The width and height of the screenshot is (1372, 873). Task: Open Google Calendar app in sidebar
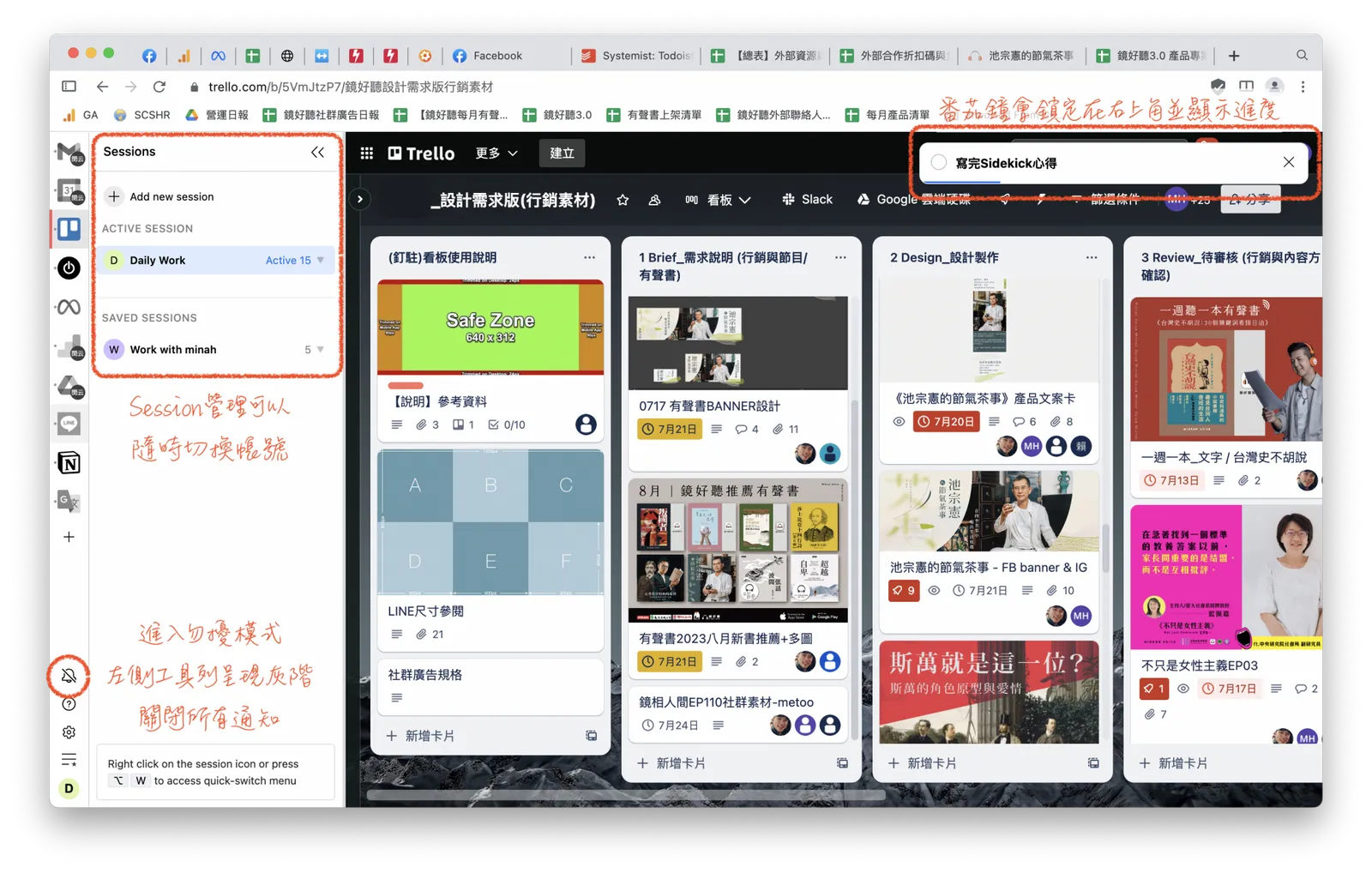[69, 190]
